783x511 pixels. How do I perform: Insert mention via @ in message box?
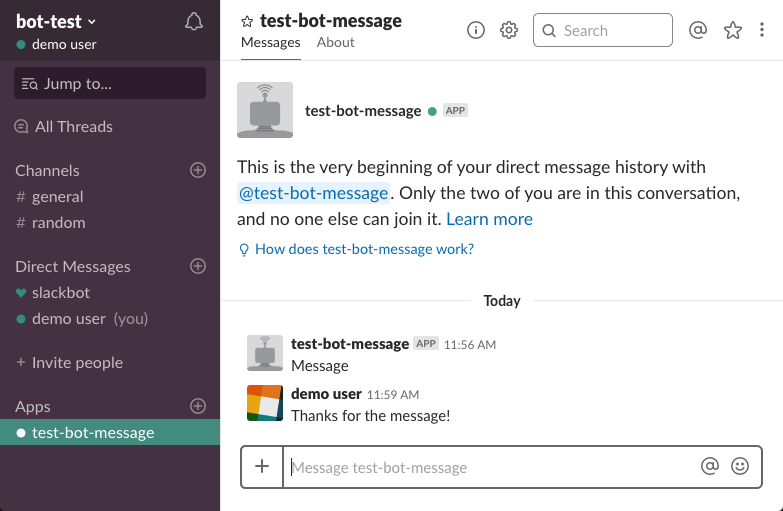click(710, 466)
